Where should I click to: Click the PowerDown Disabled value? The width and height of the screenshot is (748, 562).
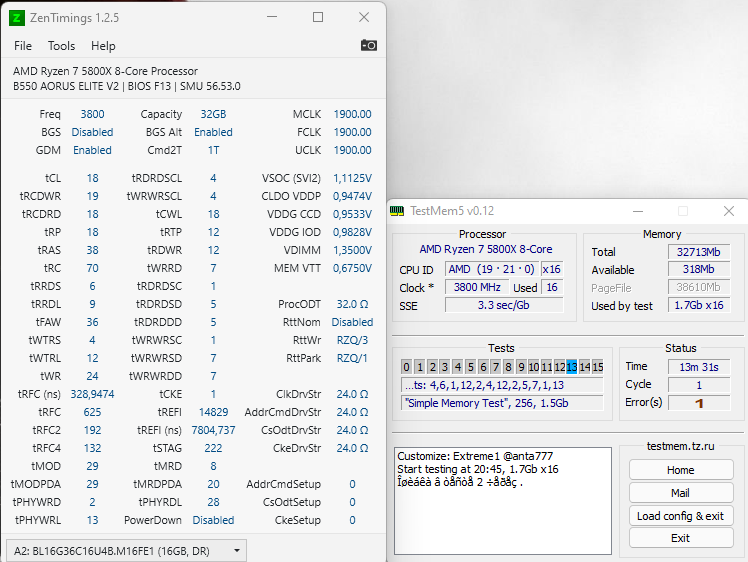tap(213, 520)
